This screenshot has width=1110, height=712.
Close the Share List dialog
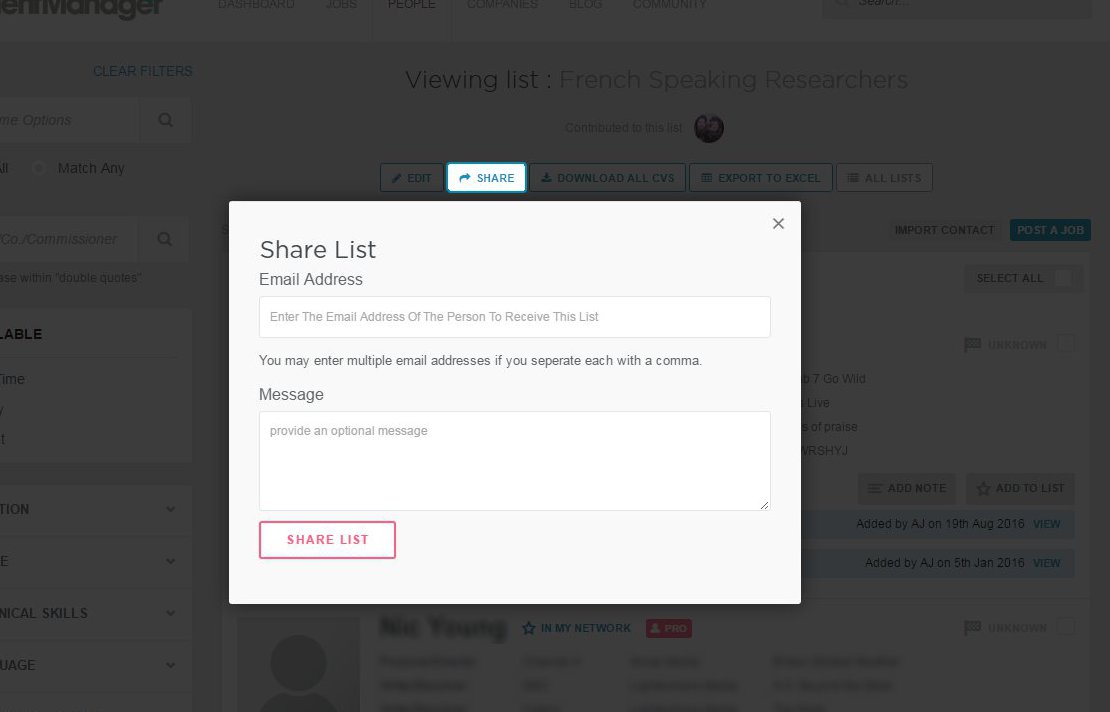(778, 224)
